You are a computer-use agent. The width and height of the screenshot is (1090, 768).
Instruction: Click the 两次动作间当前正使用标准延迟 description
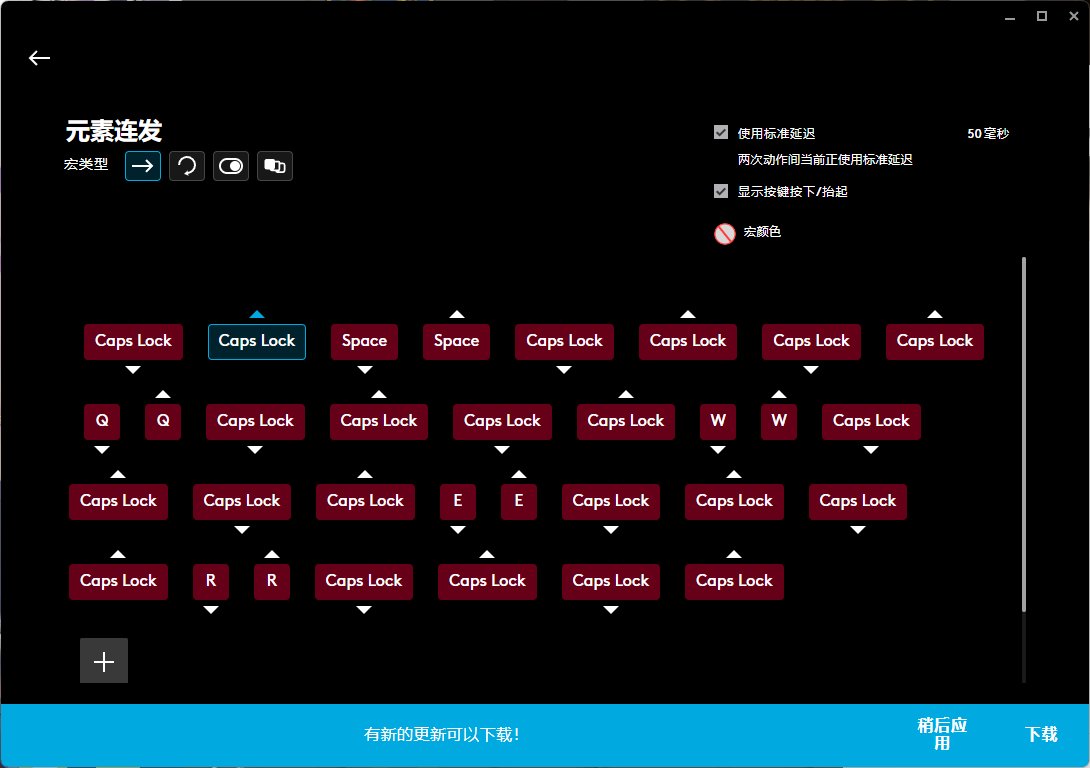tap(824, 160)
